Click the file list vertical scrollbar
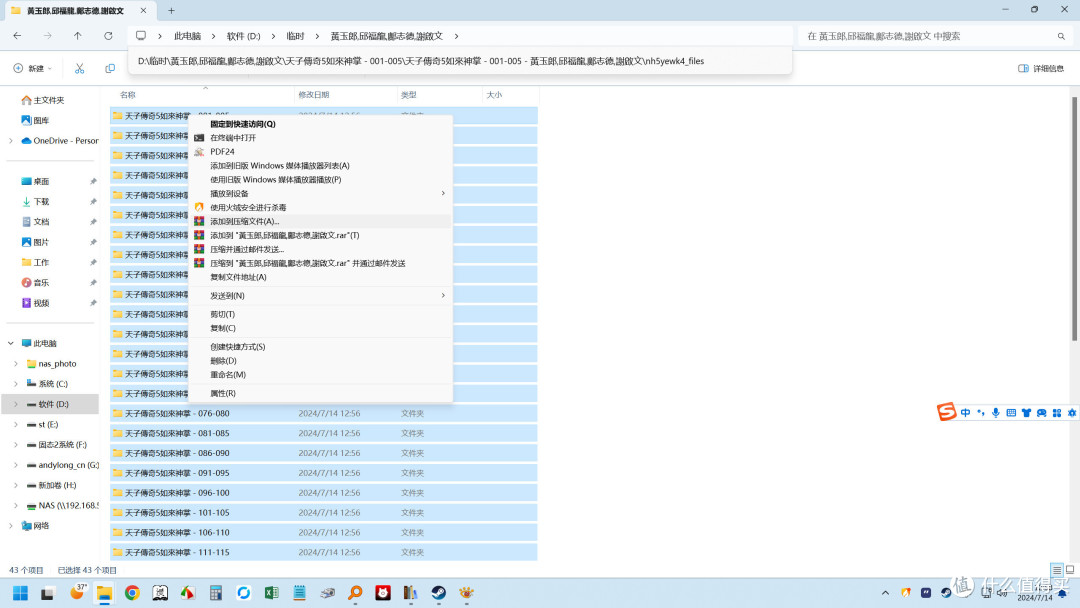Image resolution: width=1080 pixels, height=608 pixels. coord(1074,219)
